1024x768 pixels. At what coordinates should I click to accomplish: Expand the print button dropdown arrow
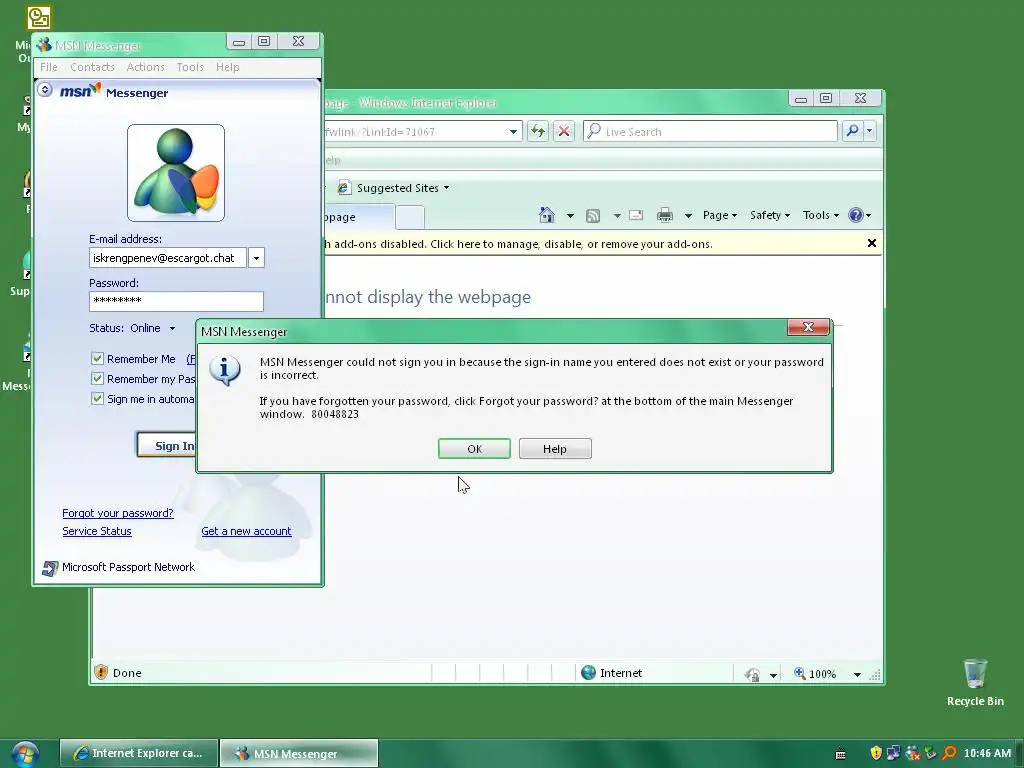(x=688, y=216)
